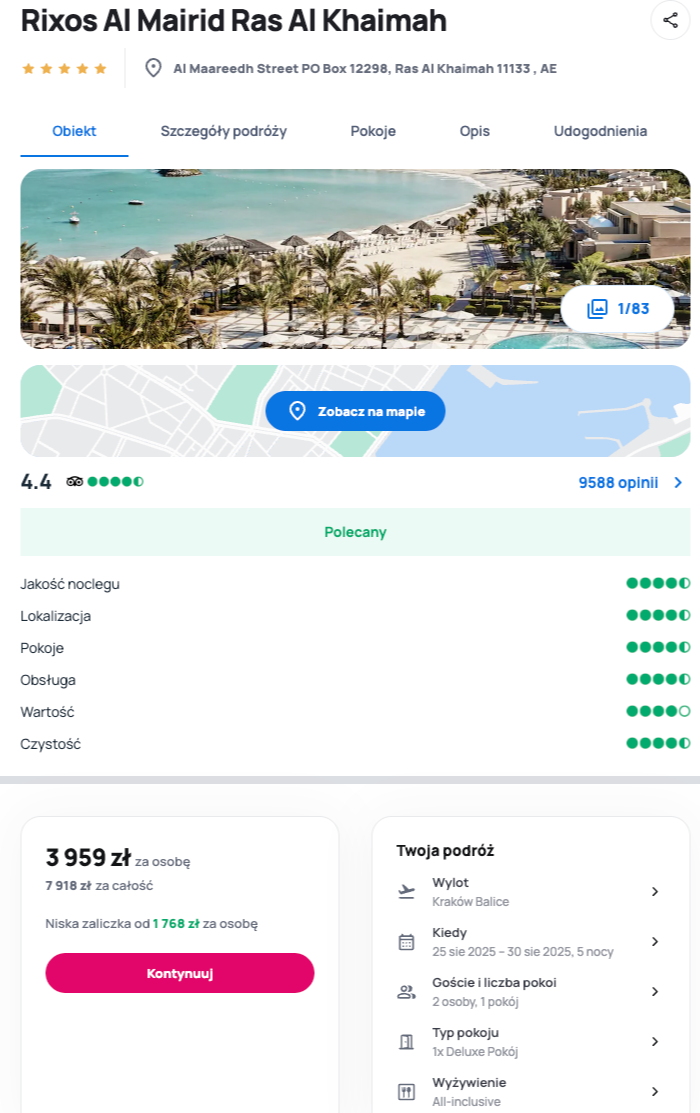Switch to the Pokoje tab
The image size is (700, 1113).
coord(373,131)
